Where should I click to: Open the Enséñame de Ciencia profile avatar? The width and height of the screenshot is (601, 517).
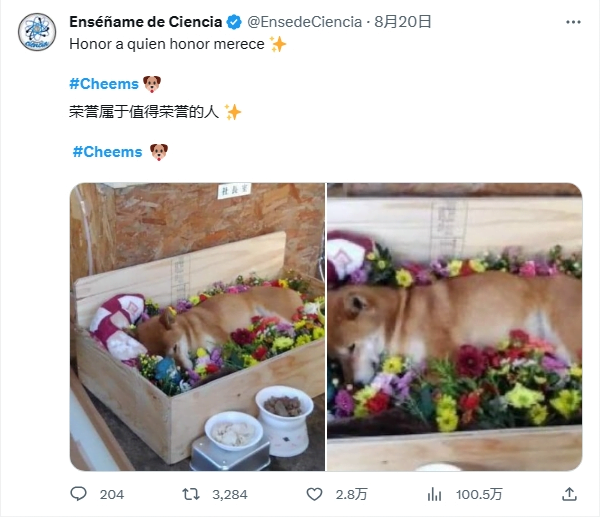click(x=37, y=32)
